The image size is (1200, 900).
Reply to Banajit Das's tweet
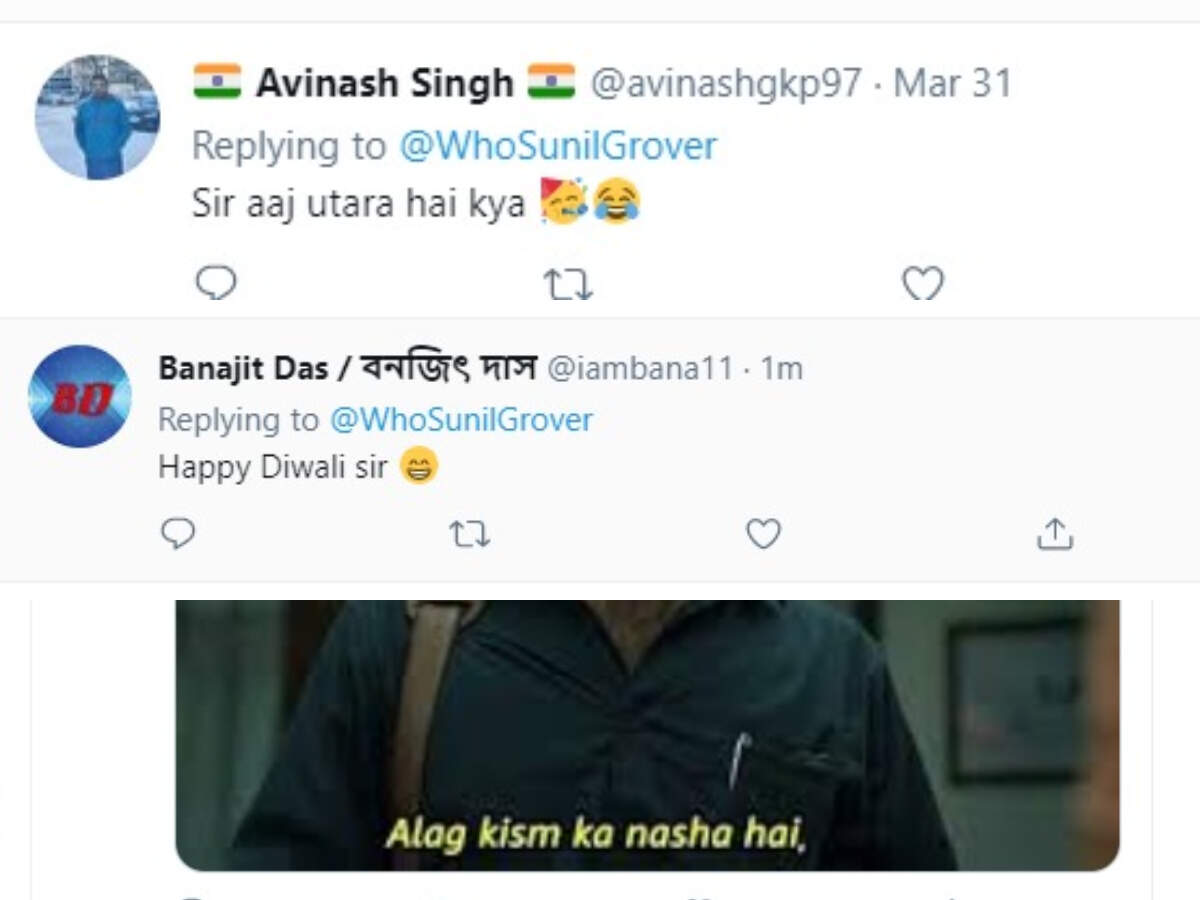click(x=178, y=535)
